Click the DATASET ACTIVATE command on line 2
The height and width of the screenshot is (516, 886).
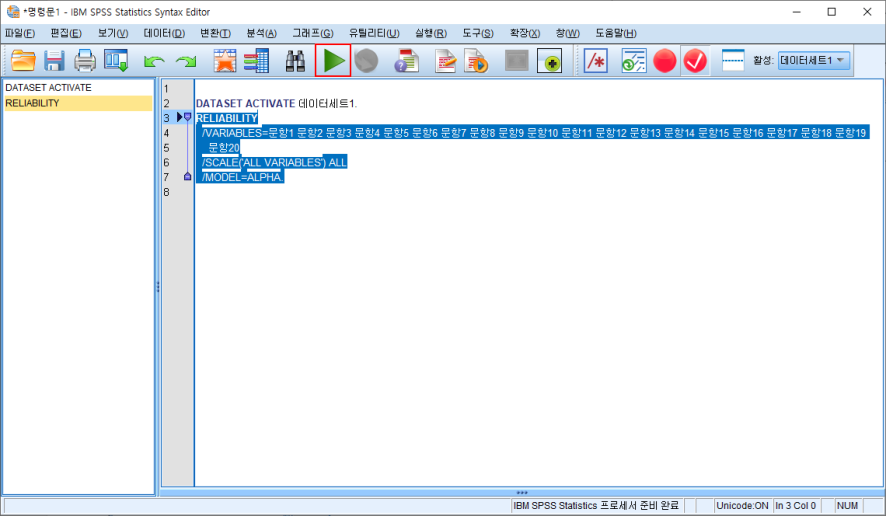pyautogui.click(x=245, y=103)
